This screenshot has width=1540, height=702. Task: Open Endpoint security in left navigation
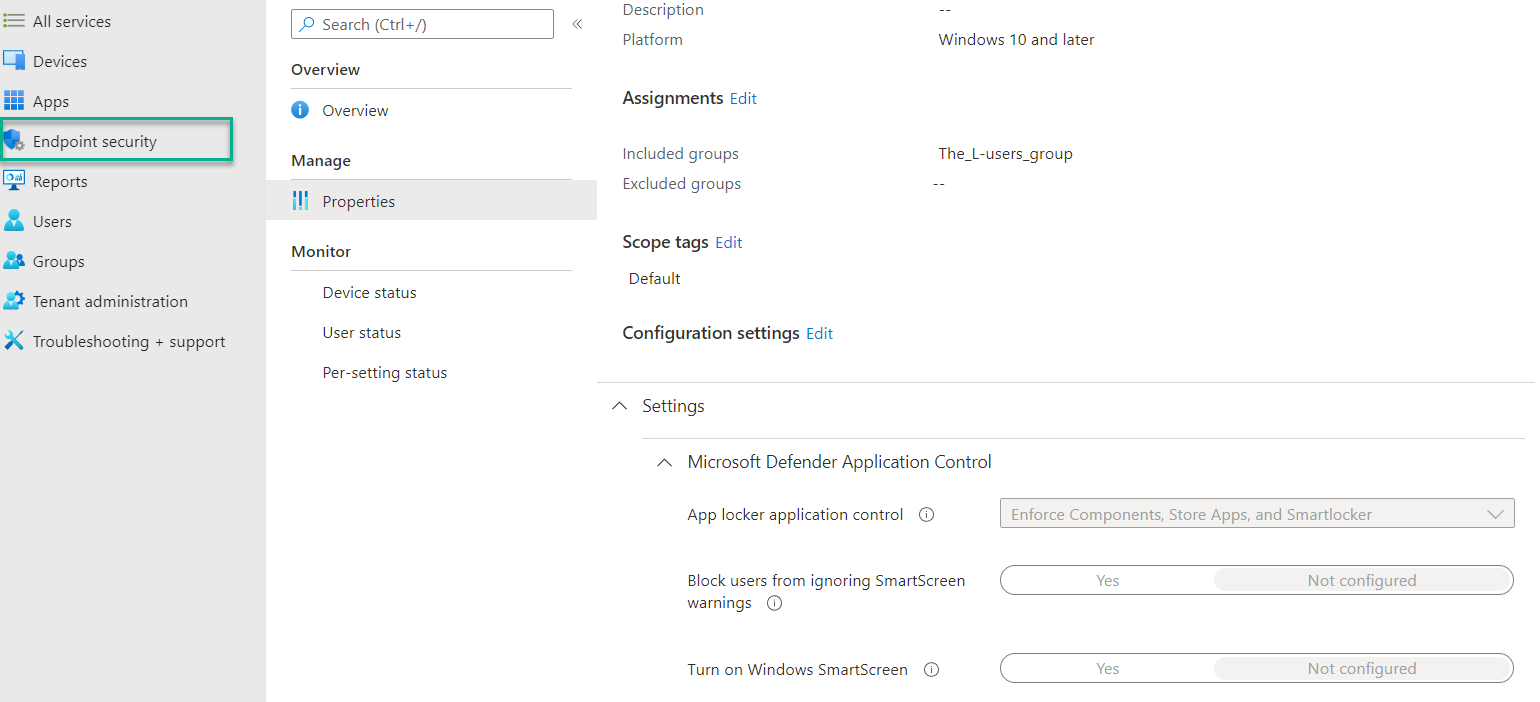pos(116,140)
